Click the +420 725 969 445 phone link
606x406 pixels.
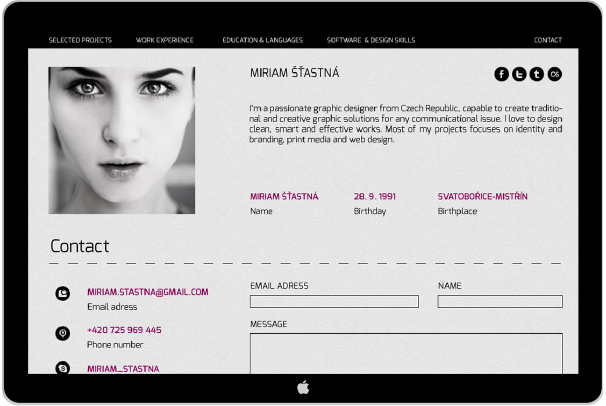point(124,330)
